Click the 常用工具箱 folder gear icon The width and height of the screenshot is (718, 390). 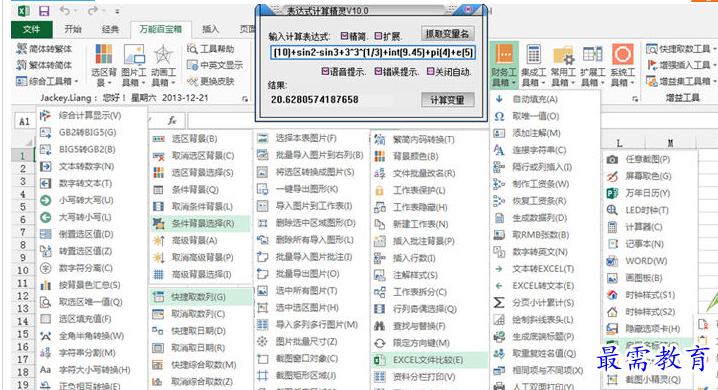(563, 55)
